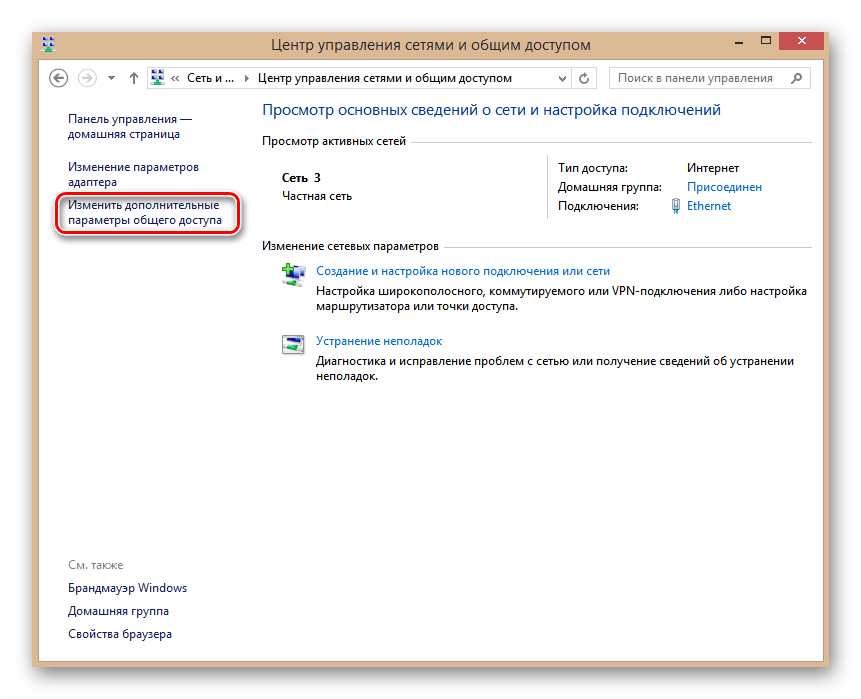Click the troubleshooting icon beside Устранение неполадок
This screenshot has width=861, height=699.
point(293,346)
